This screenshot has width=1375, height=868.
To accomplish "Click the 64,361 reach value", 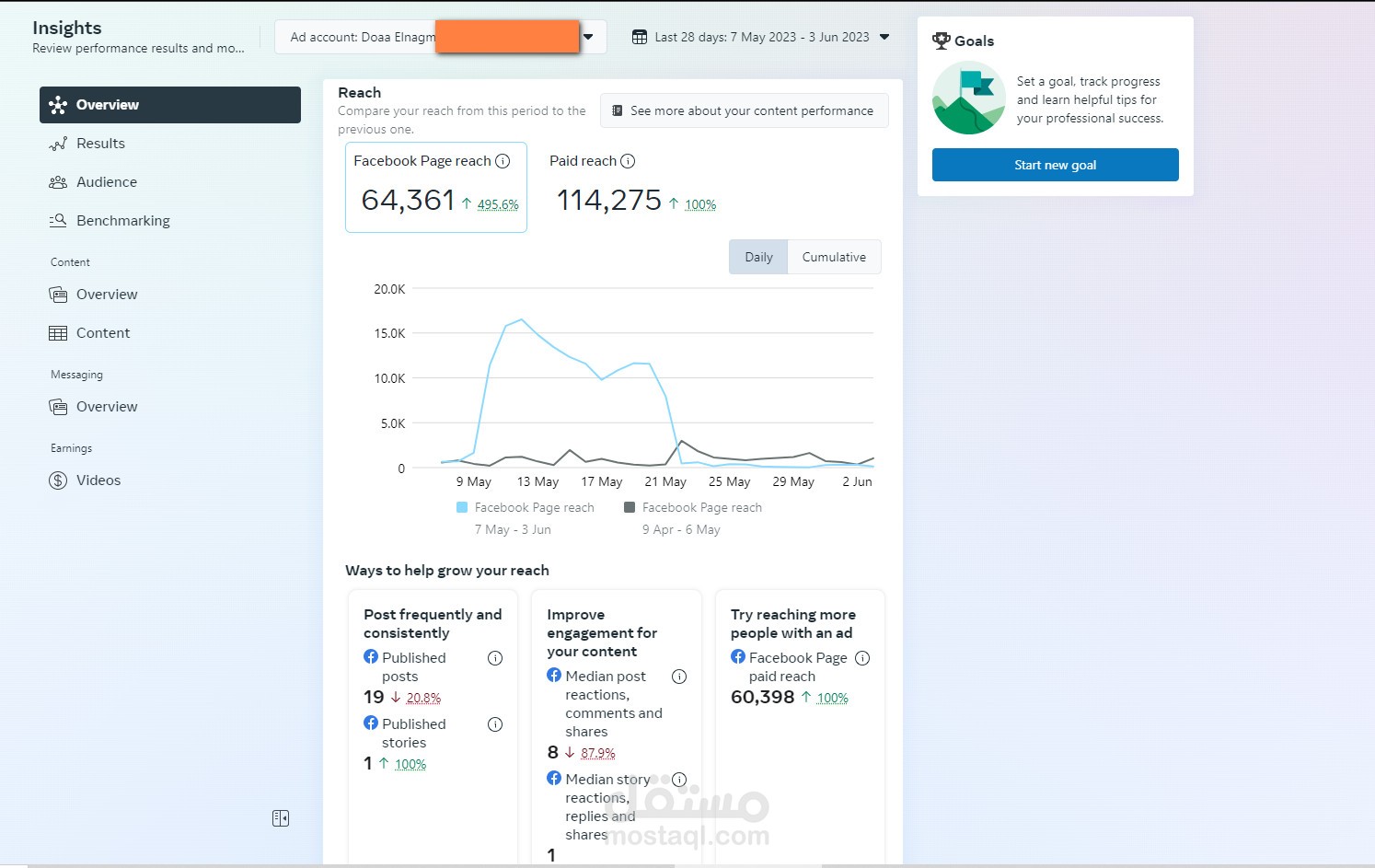I will pyautogui.click(x=408, y=200).
